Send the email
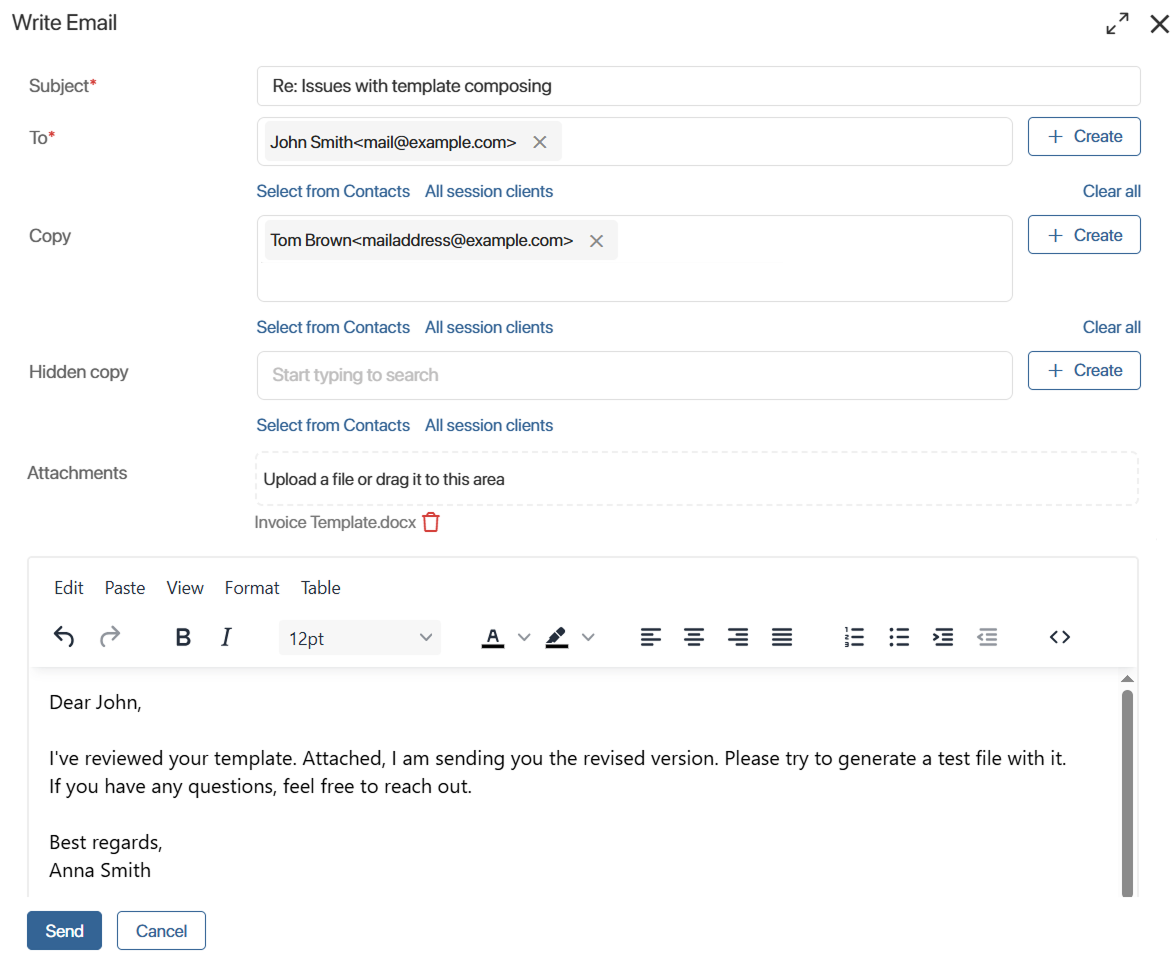The height and width of the screenshot is (953, 1172). tap(64, 931)
